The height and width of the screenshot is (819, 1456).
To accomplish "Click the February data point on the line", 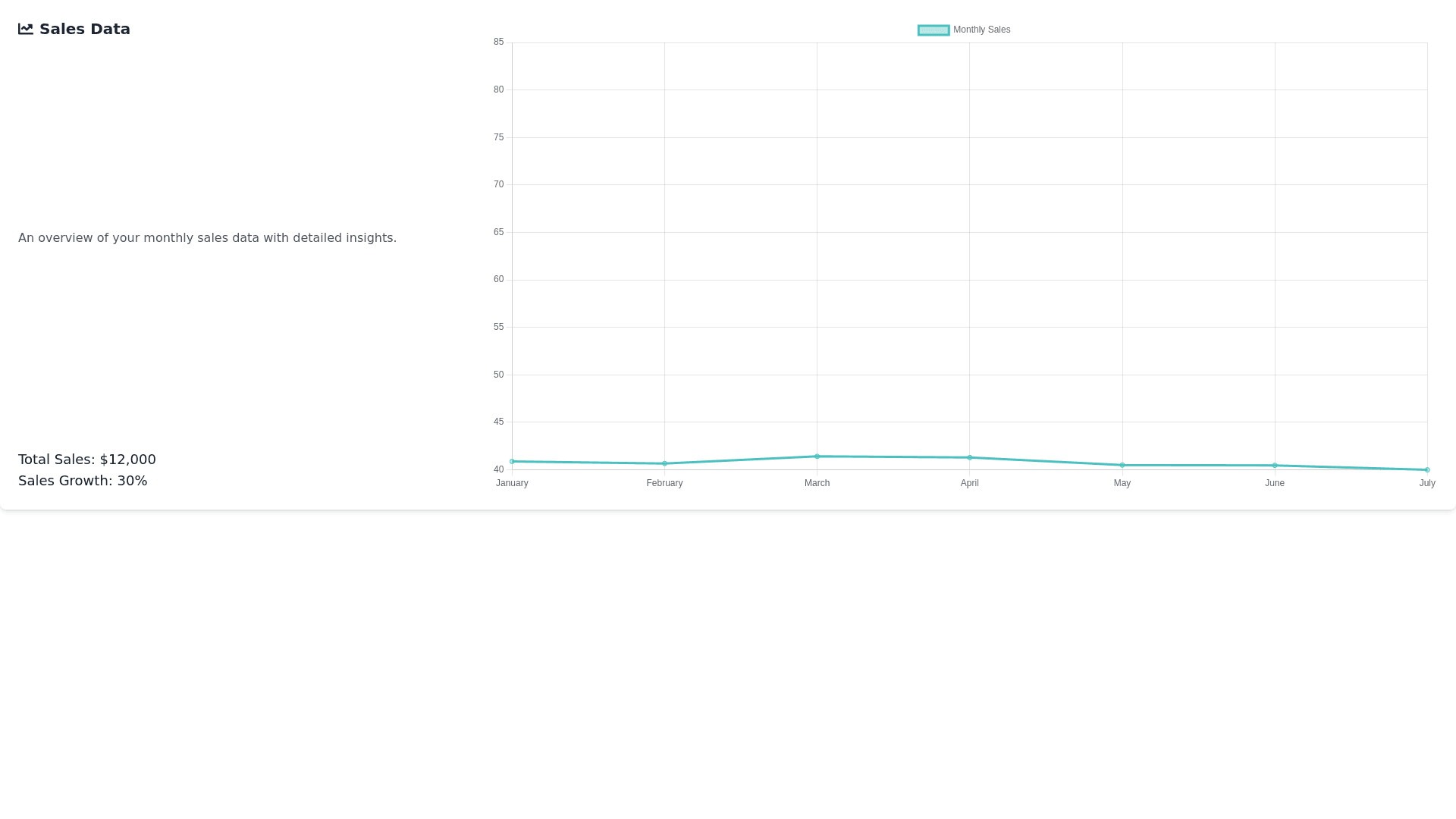I will pyautogui.click(x=665, y=463).
